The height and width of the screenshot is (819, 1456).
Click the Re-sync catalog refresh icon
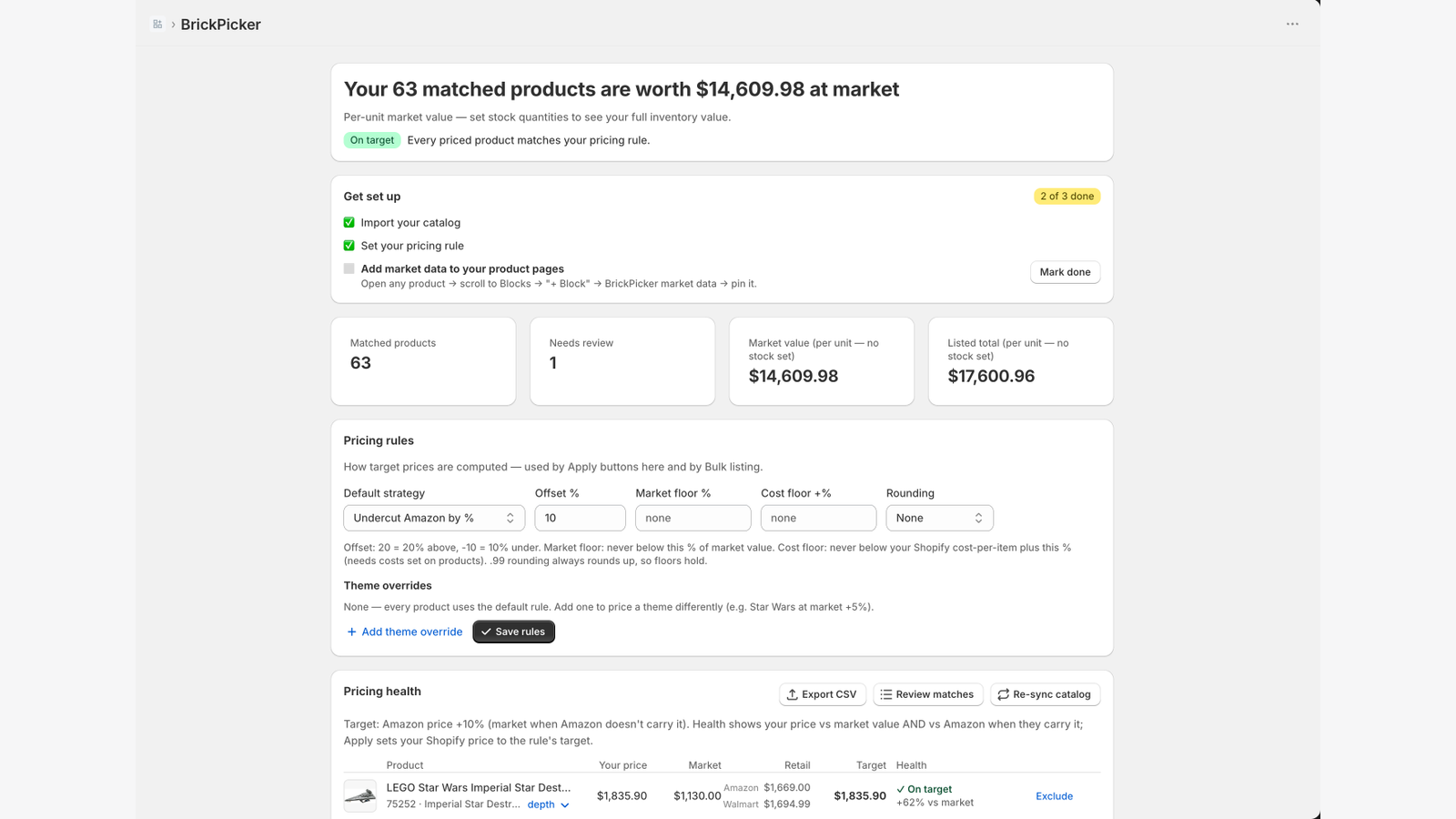click(1003, 694)
